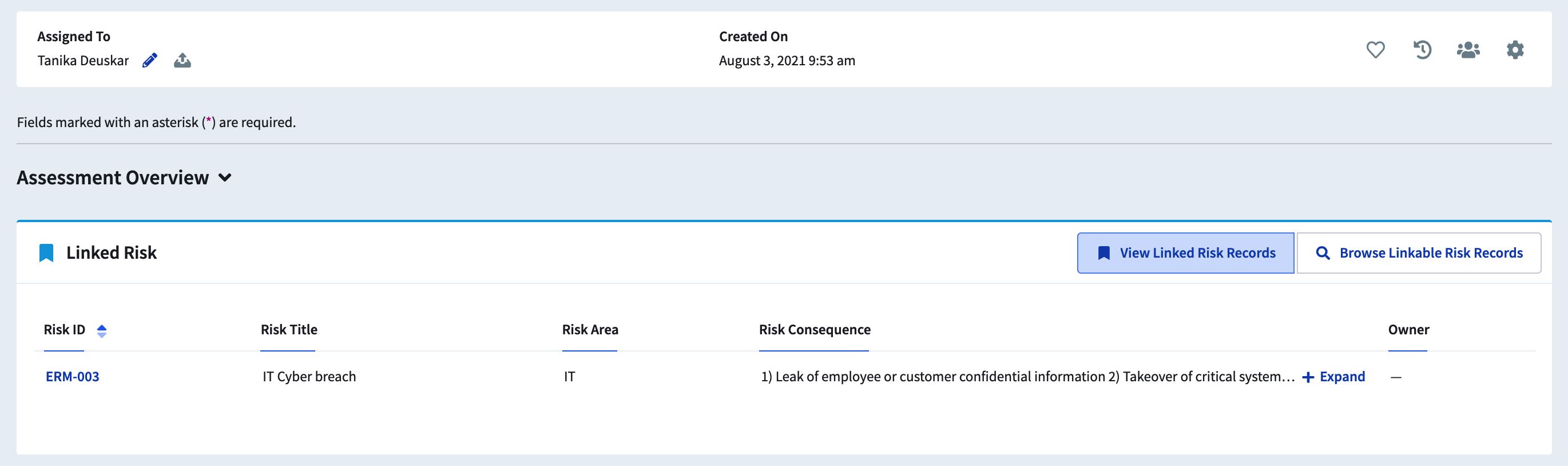The image size is (1568, 466).
Task: Click the Risk Consequence column header
Action: click(814, 330)
